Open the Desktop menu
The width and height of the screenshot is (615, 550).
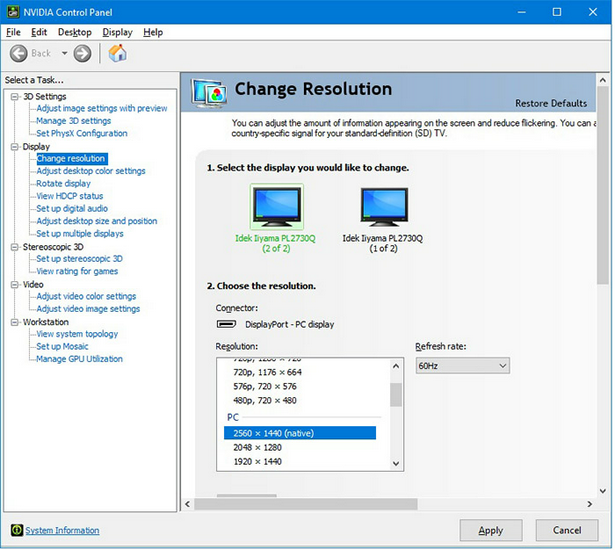[x=75, y=32]
